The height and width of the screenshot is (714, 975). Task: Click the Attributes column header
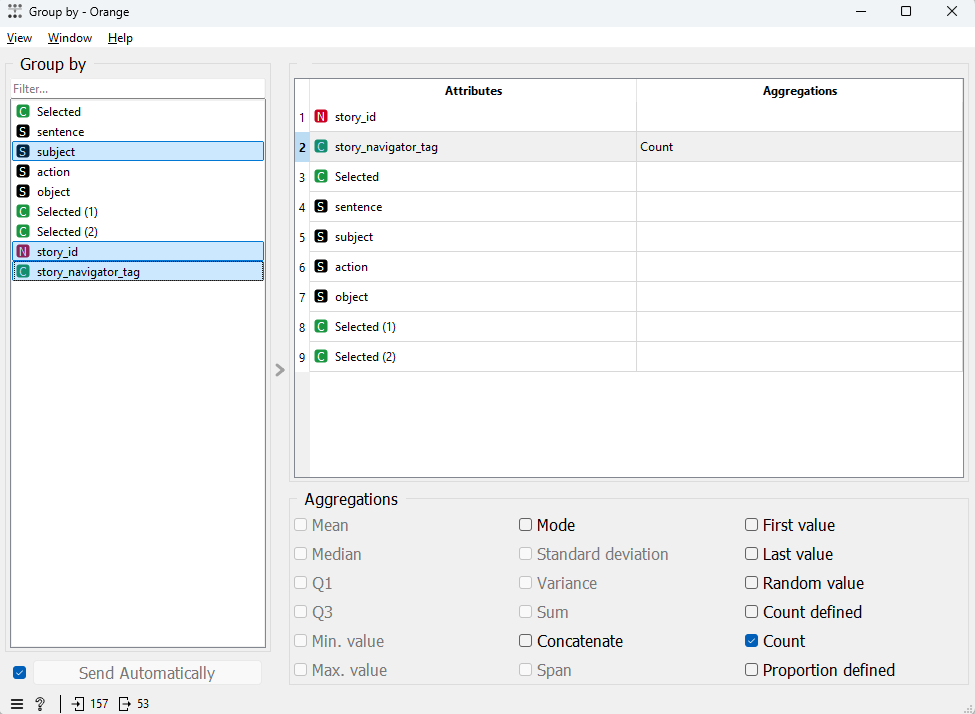[473, 91]
